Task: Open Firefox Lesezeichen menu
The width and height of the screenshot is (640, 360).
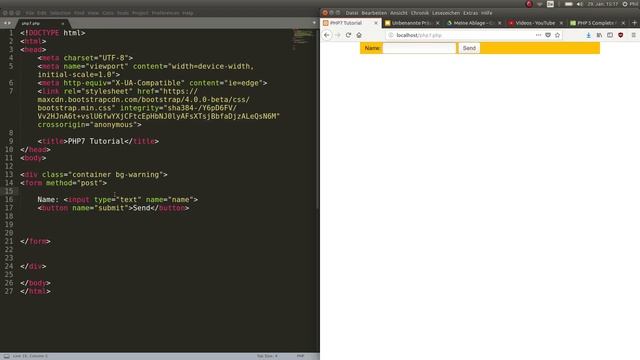Action: tap(446, 13)
